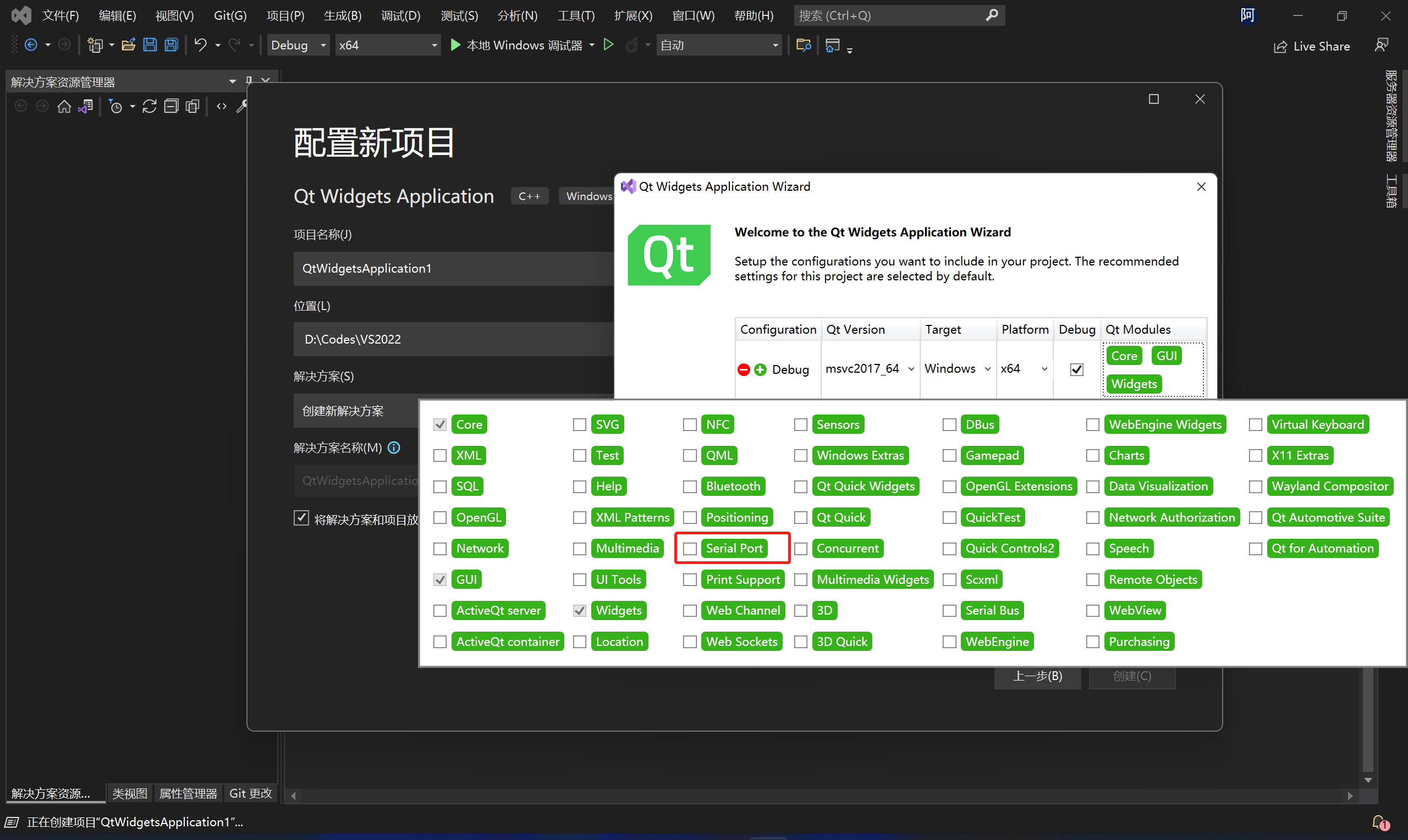Click the horizontal scrollbar right arrow
Image resolution: width=1408 pixels, height=840 pixels.
pos(1350,795)
